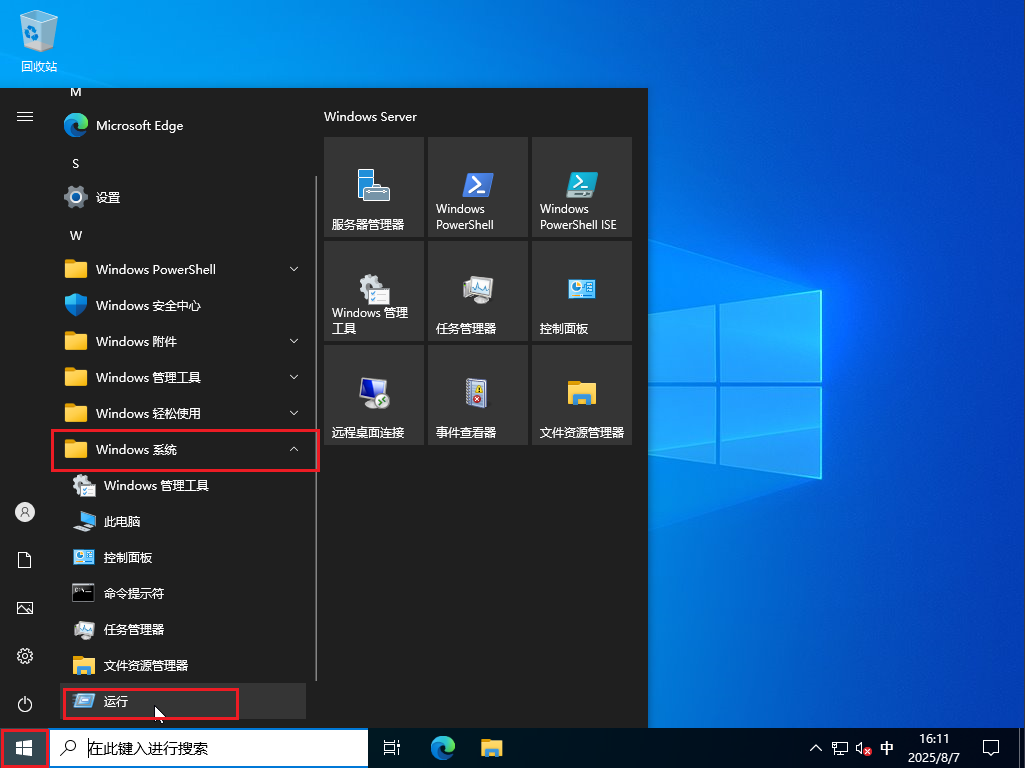Viewport: 1025px width, 768px height.
Task: Open the Windows PowerShell ISE tile
Action: click(x=582, y=187)
